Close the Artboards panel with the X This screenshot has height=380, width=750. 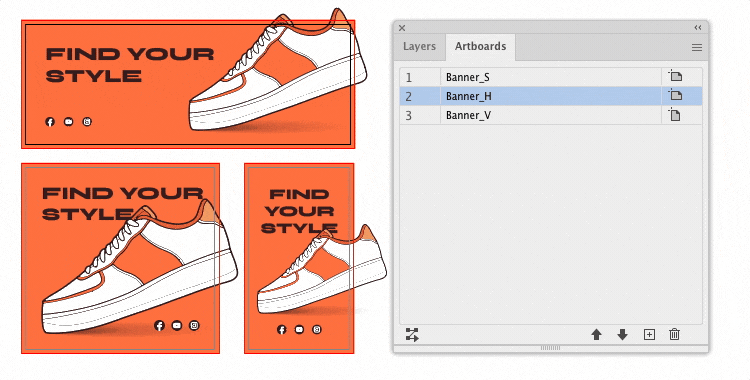[402, 28]
